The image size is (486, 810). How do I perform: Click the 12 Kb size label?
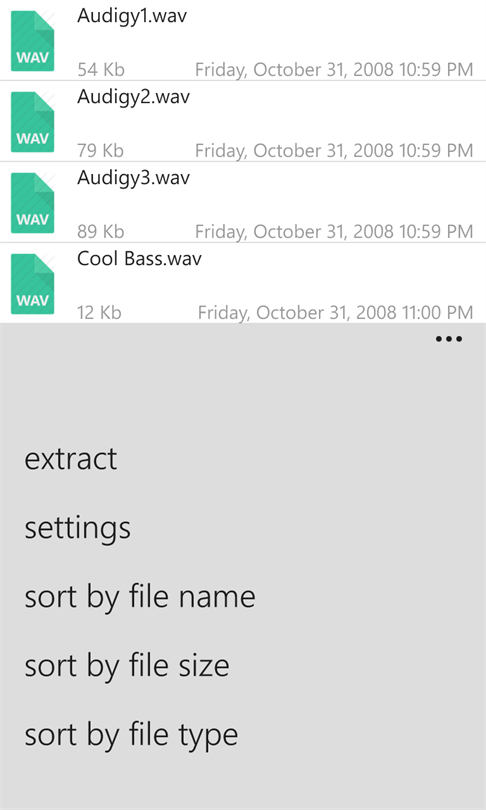click(x=99, y=313)
